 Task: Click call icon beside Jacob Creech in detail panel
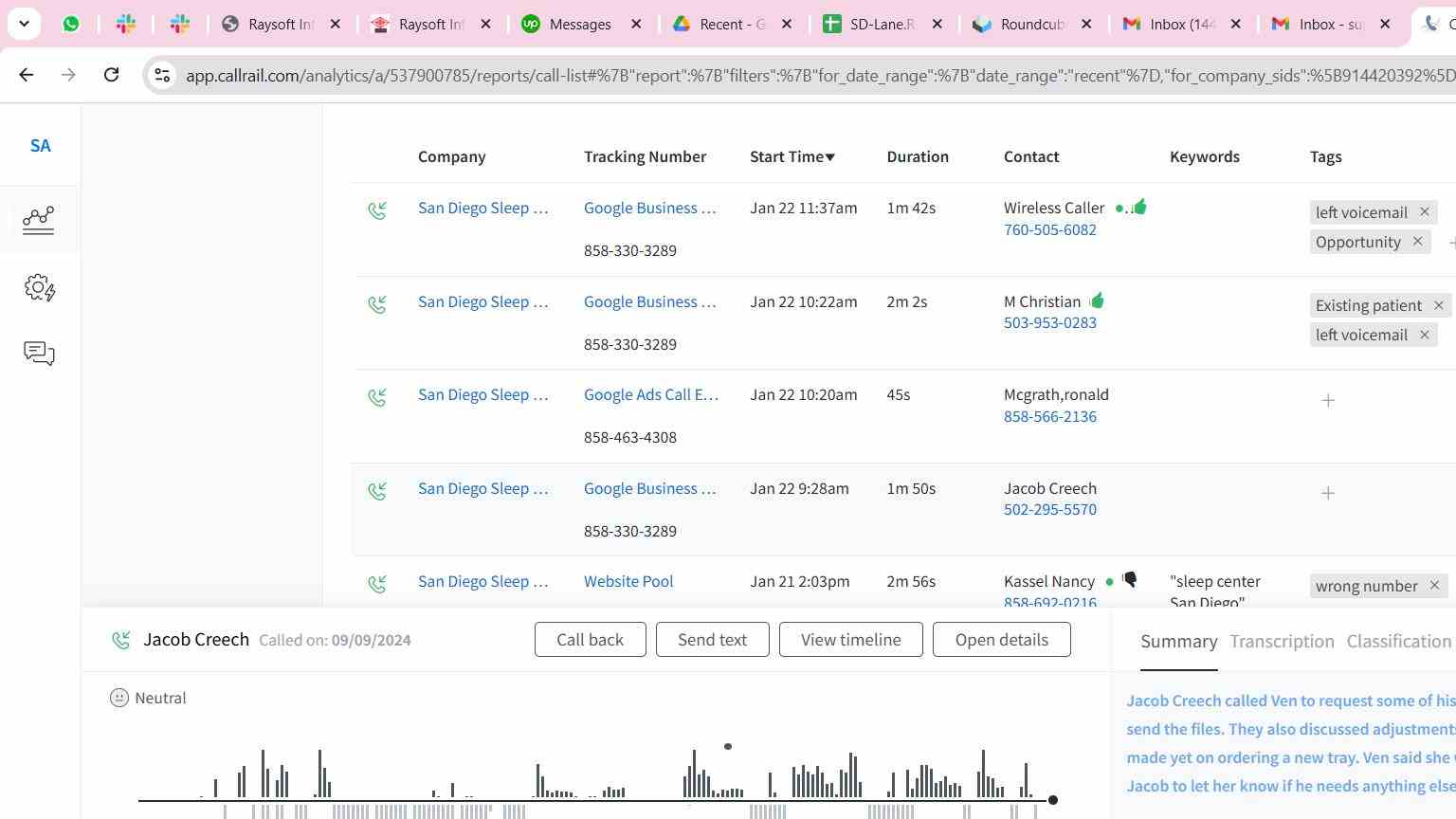click(x=120, y=640)
